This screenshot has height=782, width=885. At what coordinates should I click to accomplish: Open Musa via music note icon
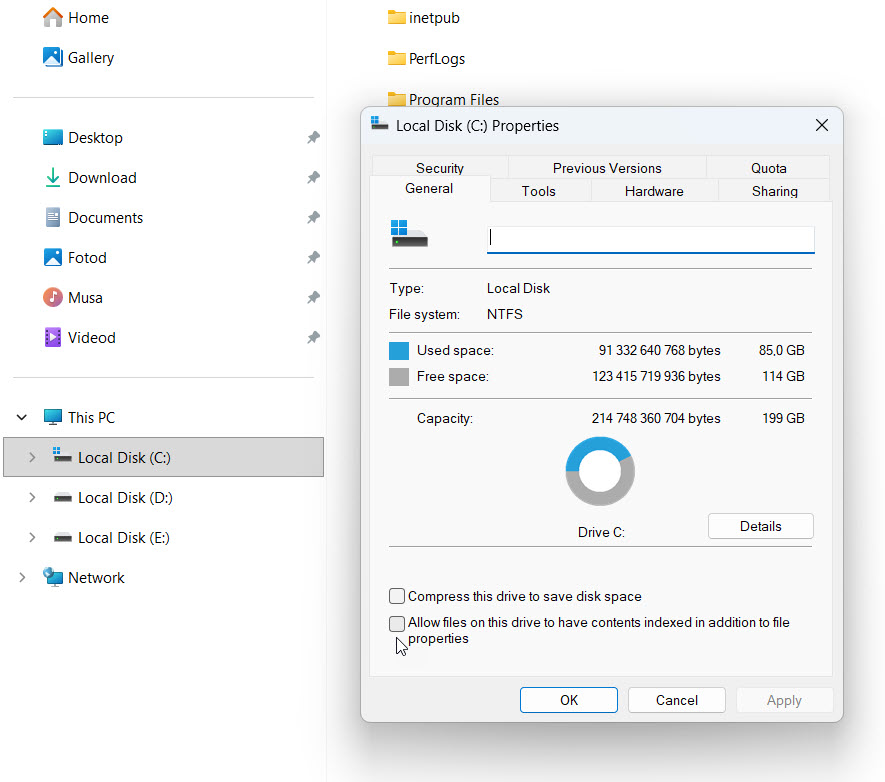(x=53, y=297)
